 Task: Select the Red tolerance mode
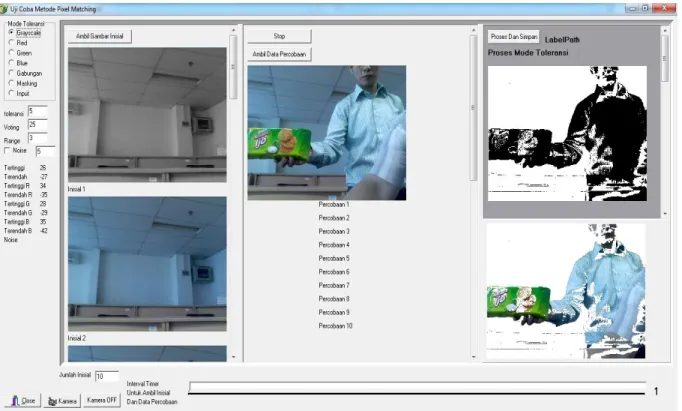(x=12, y=43)
